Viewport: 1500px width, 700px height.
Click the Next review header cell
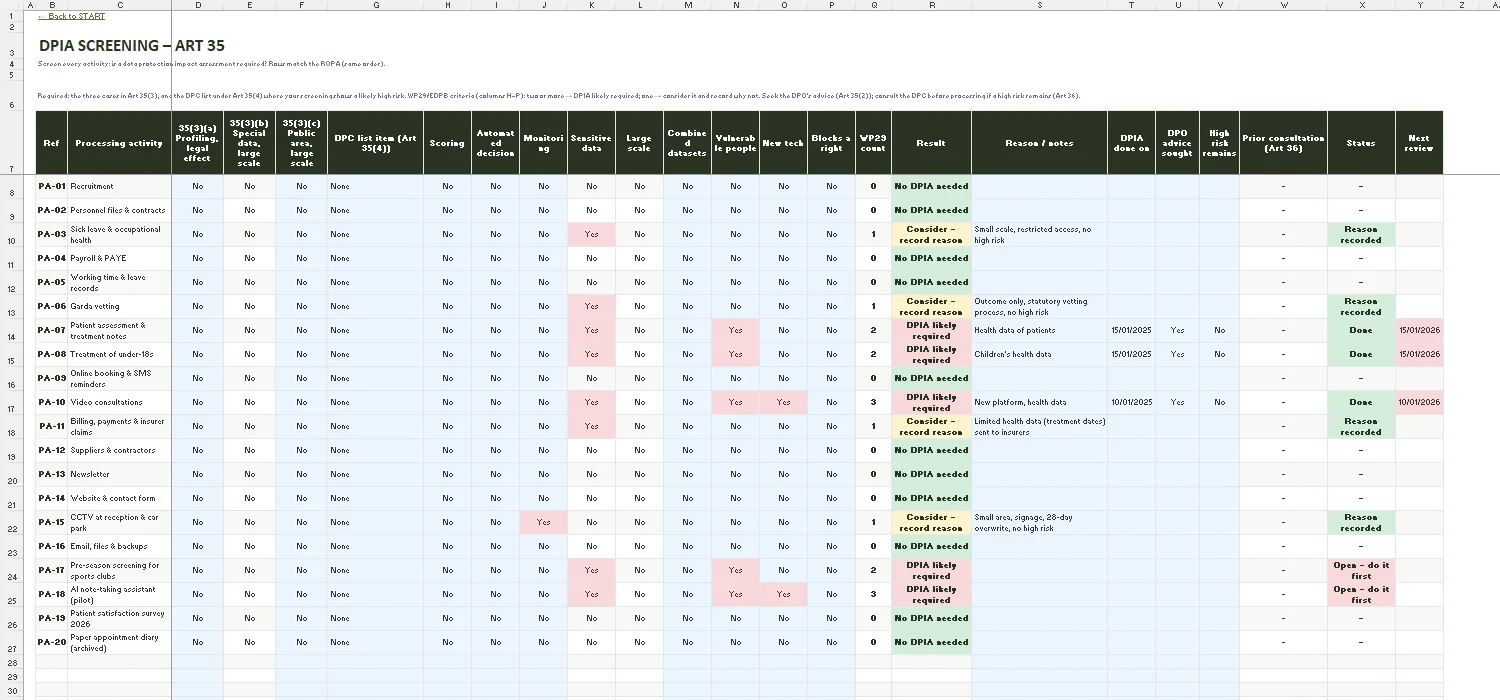[x=1420, y=143]
